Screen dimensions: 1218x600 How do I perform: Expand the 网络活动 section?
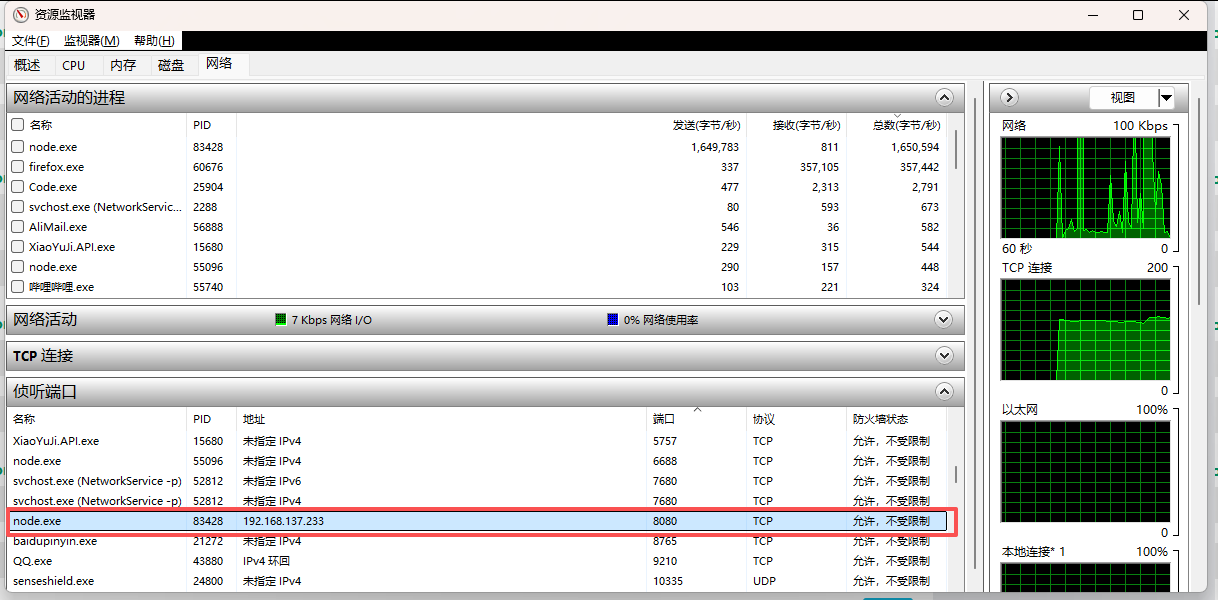(943, 319)
